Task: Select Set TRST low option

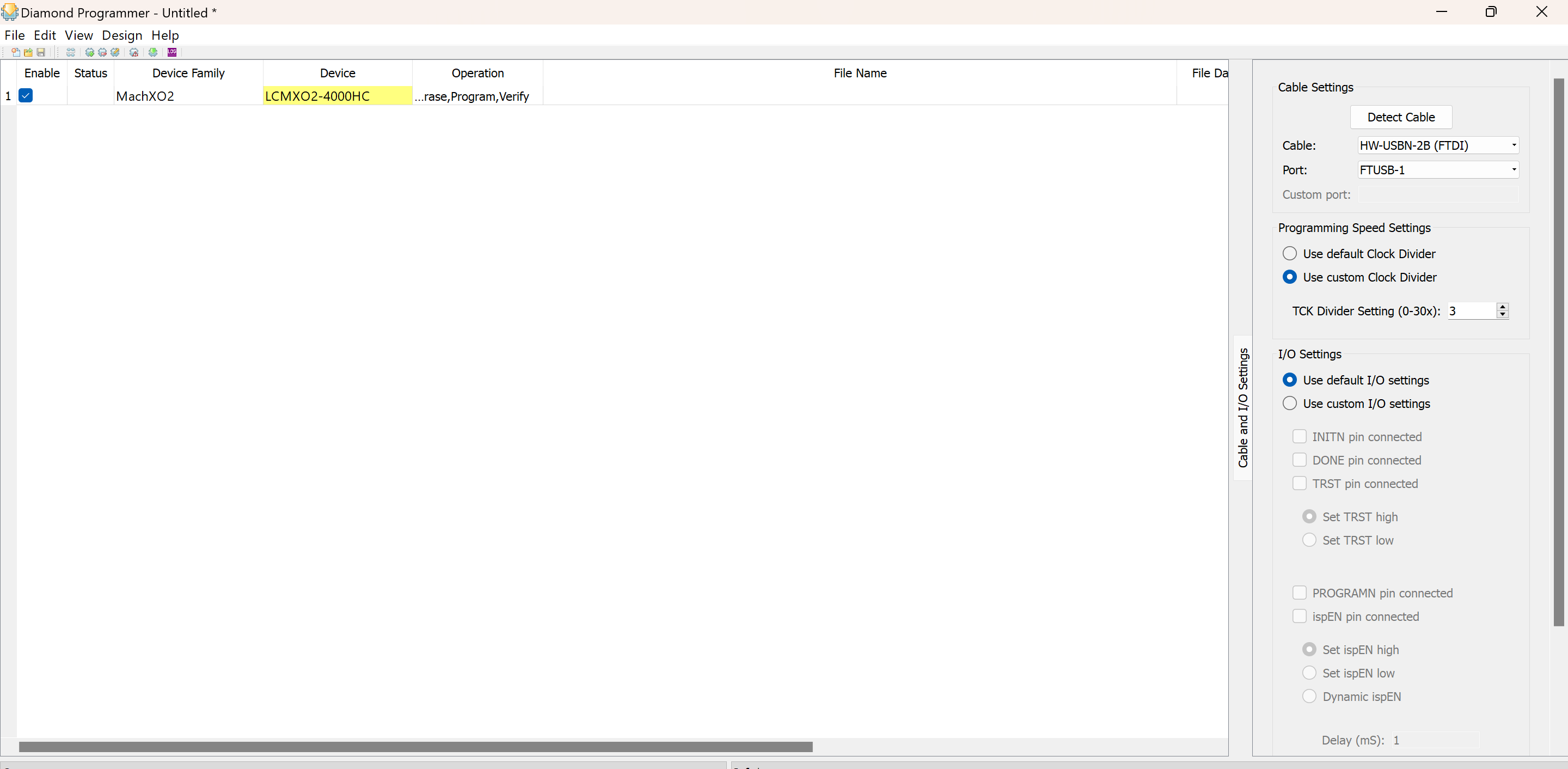Action: click(1309, 540)
